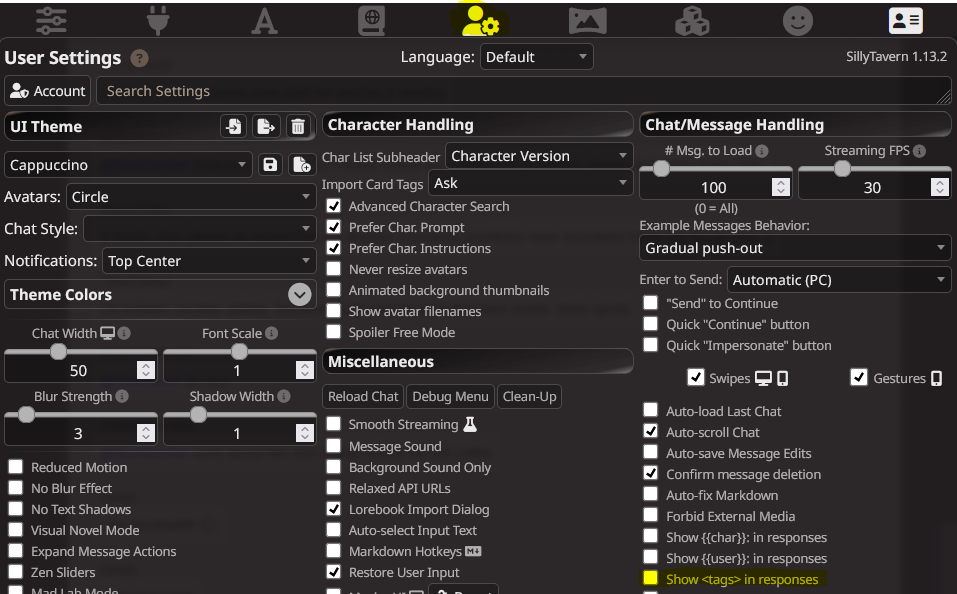
Task: Click the UI Theme import file icon
Action: pyautogui.click(x=234, y=126)
